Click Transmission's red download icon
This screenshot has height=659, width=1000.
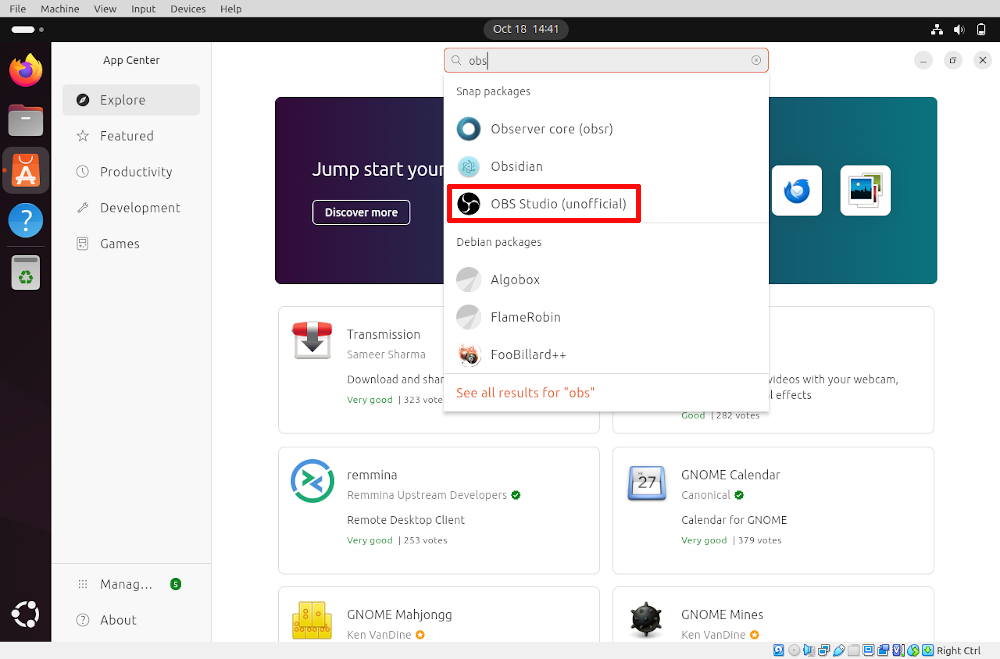[x=311, y=340]
